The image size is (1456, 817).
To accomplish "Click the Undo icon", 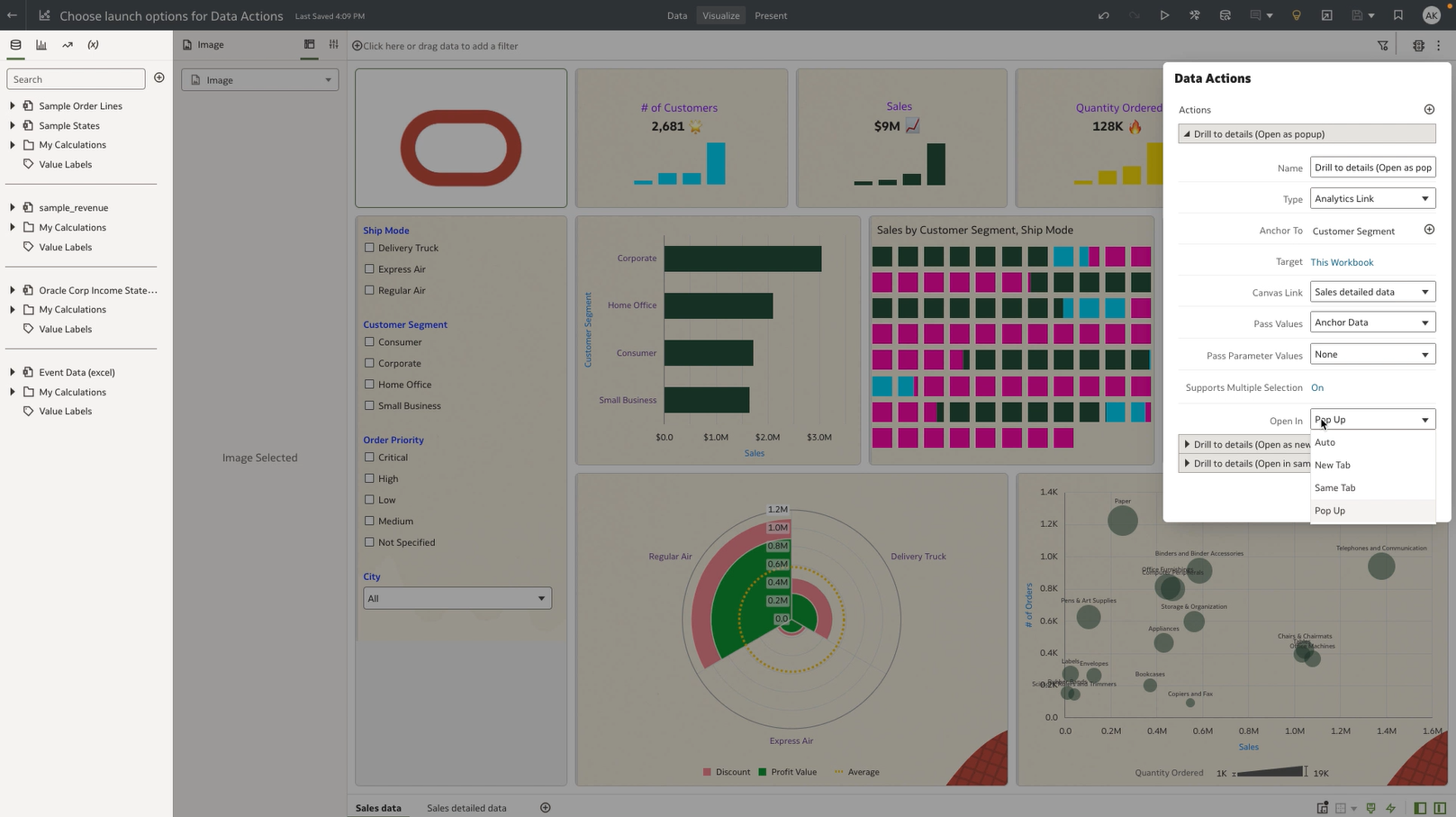I will (x=1102, y=15).
